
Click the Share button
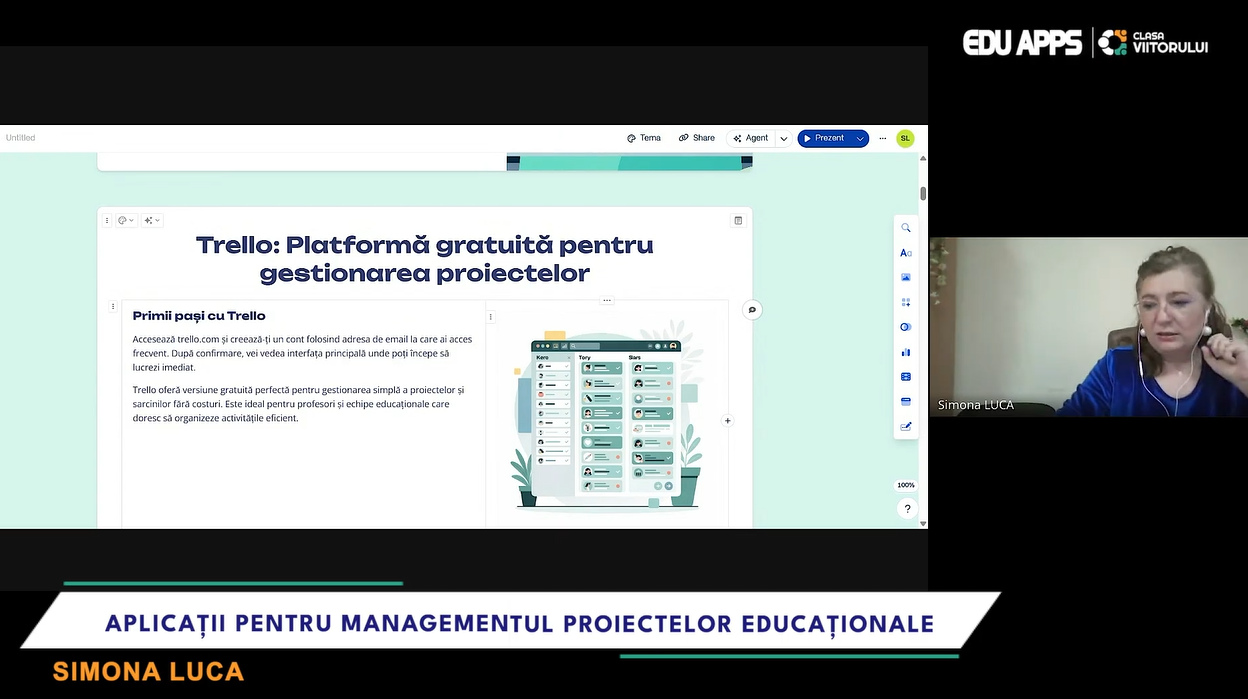tap(697, 138)
